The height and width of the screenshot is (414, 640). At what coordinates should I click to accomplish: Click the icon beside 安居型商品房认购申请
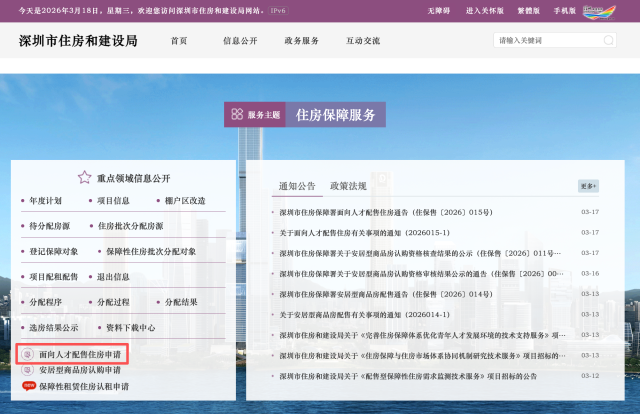tap(28, 370)
